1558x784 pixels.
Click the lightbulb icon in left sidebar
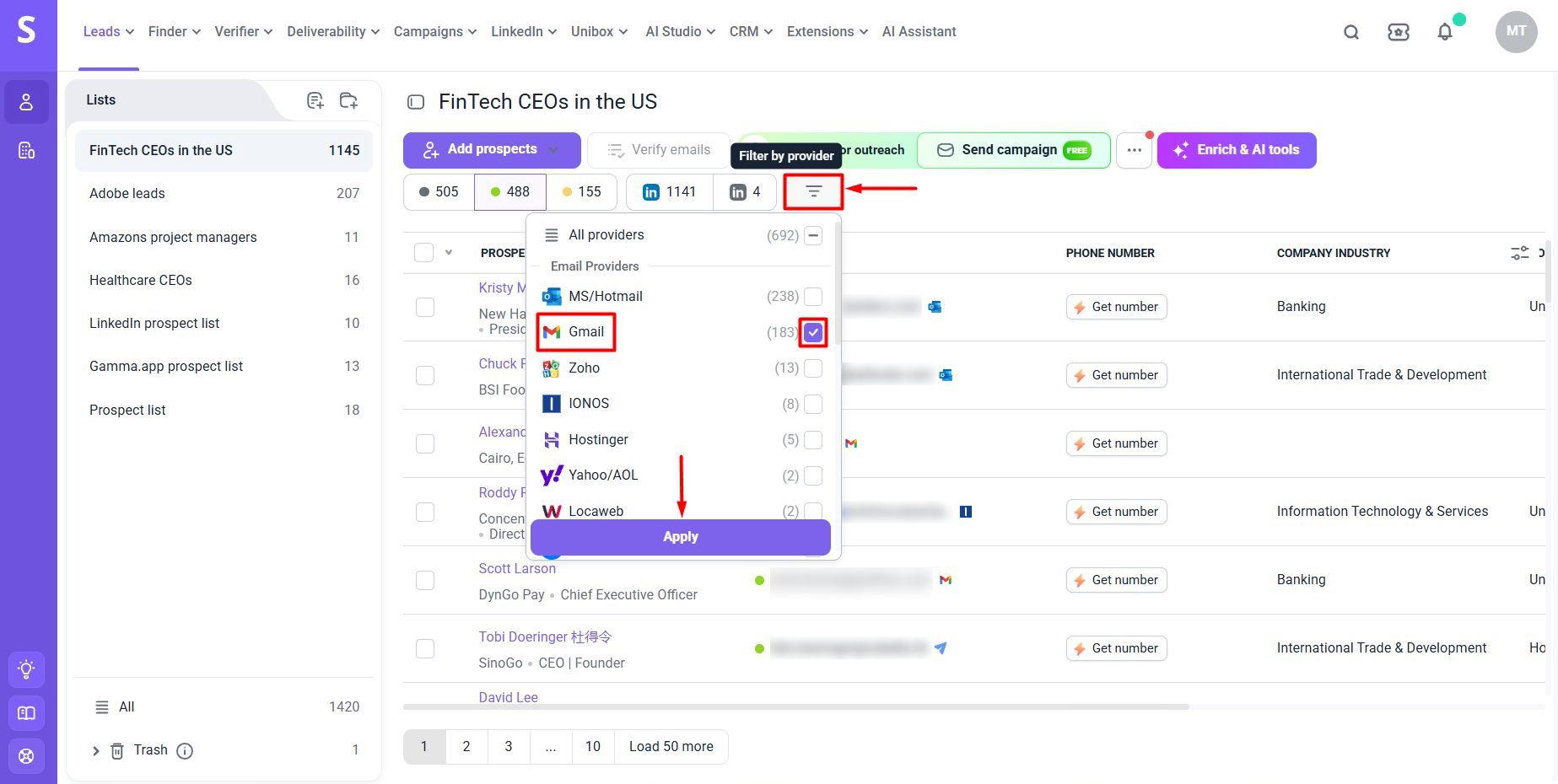pyautogui.click(x=26, y=669)
